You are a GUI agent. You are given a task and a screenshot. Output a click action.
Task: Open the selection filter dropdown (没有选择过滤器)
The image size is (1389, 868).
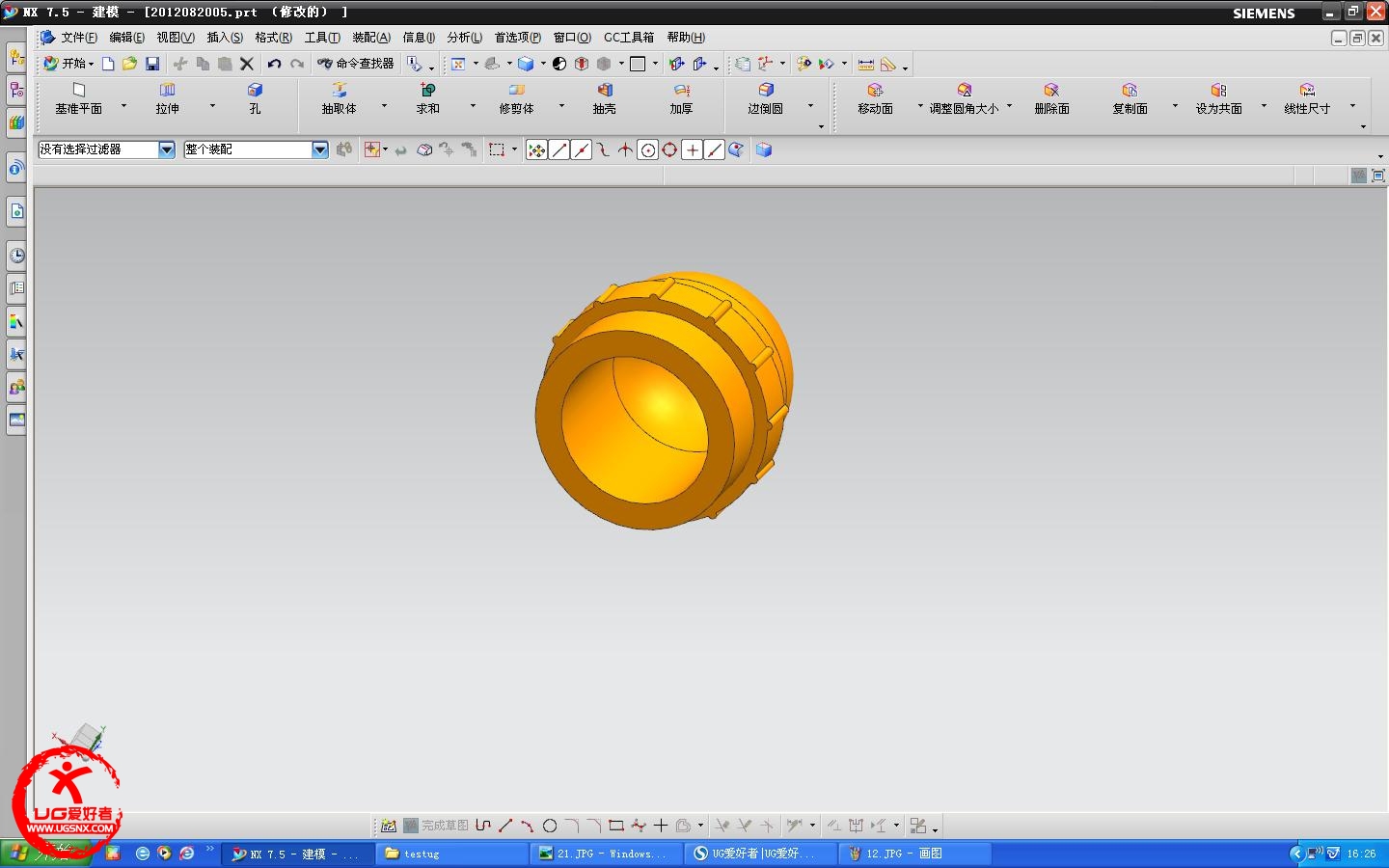tap(167, 149)
